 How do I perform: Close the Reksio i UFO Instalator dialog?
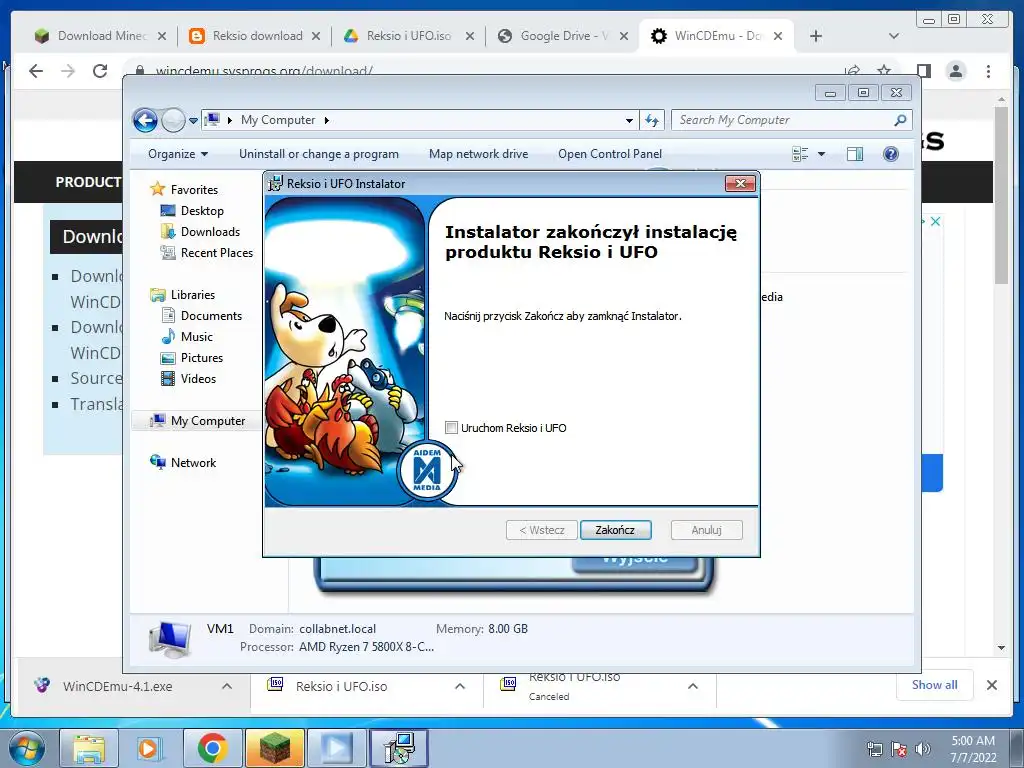pyautogui.click(x=740, y=184)
